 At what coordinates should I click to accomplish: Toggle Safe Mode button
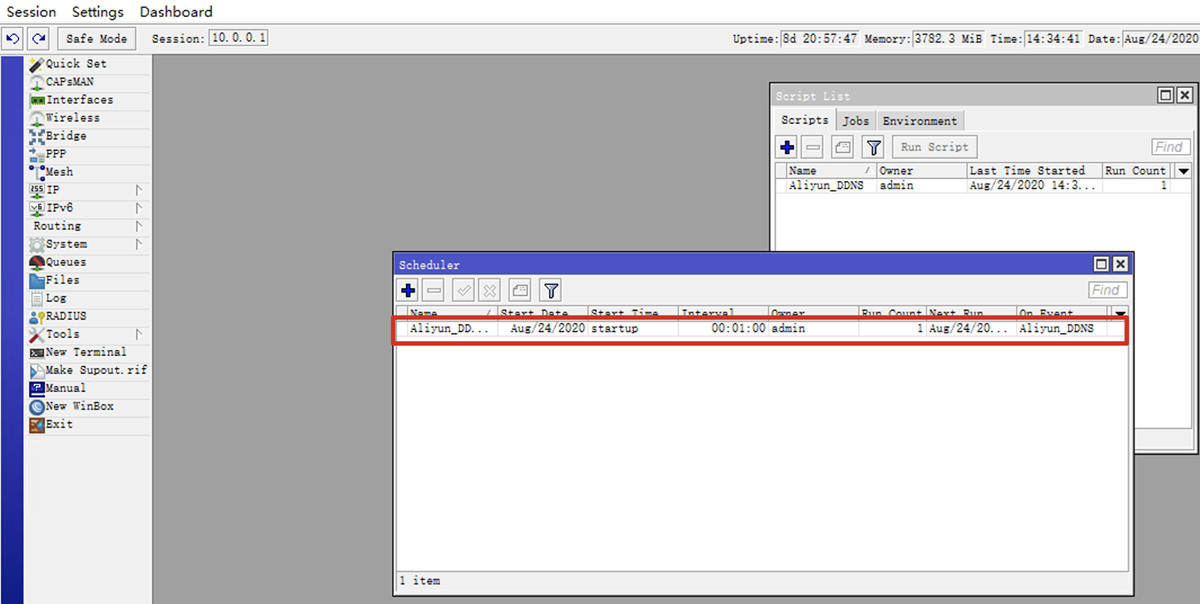[97, 38]
